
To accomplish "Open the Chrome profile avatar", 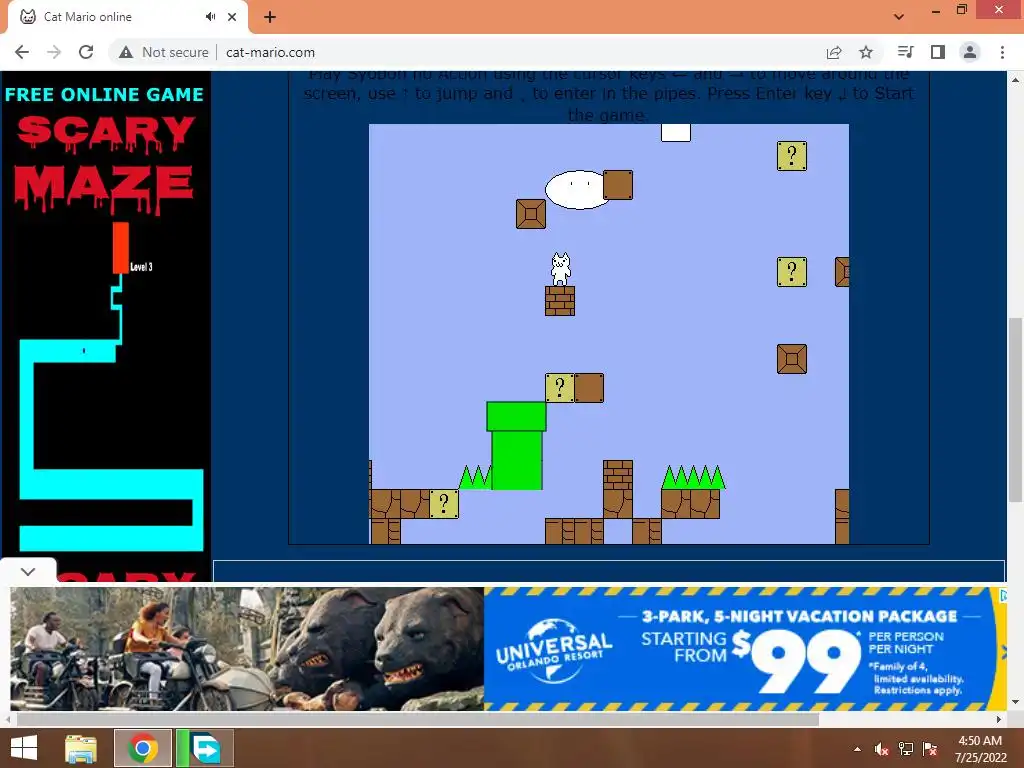I will click(970, 52).
